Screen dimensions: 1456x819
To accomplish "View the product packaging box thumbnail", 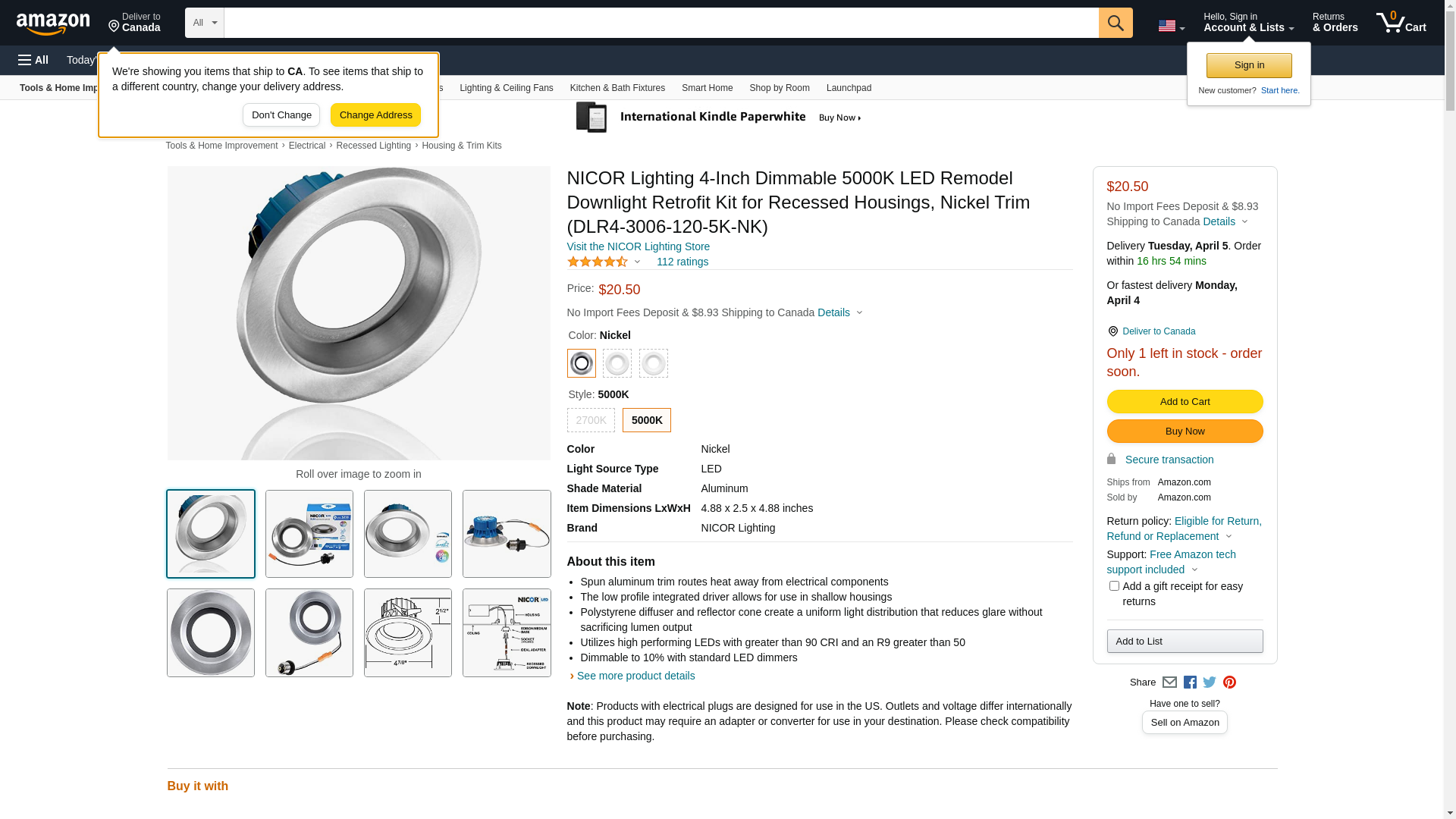I will [x=309, y=534].
